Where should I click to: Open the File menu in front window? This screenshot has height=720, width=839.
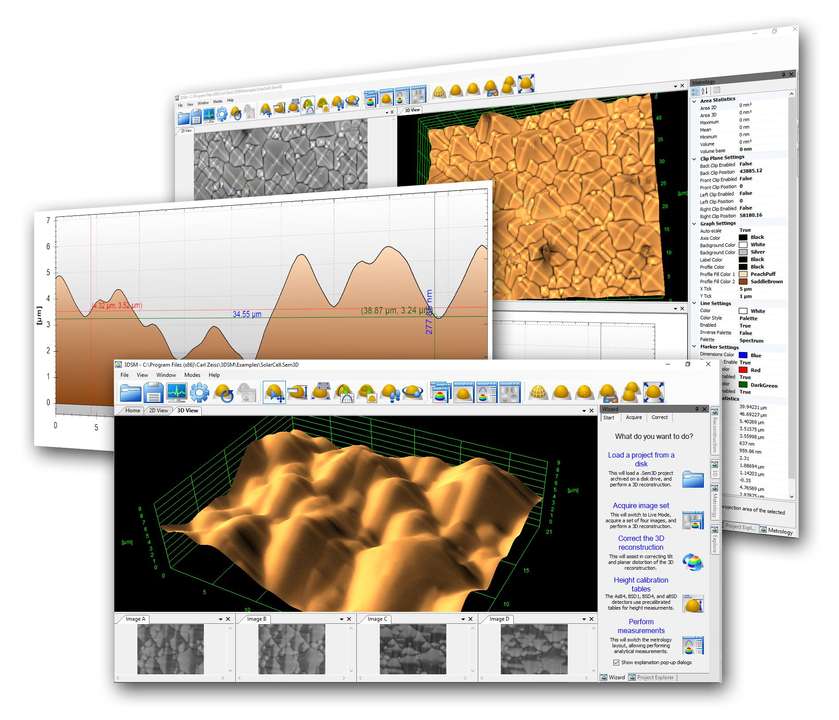click(125, 375)
